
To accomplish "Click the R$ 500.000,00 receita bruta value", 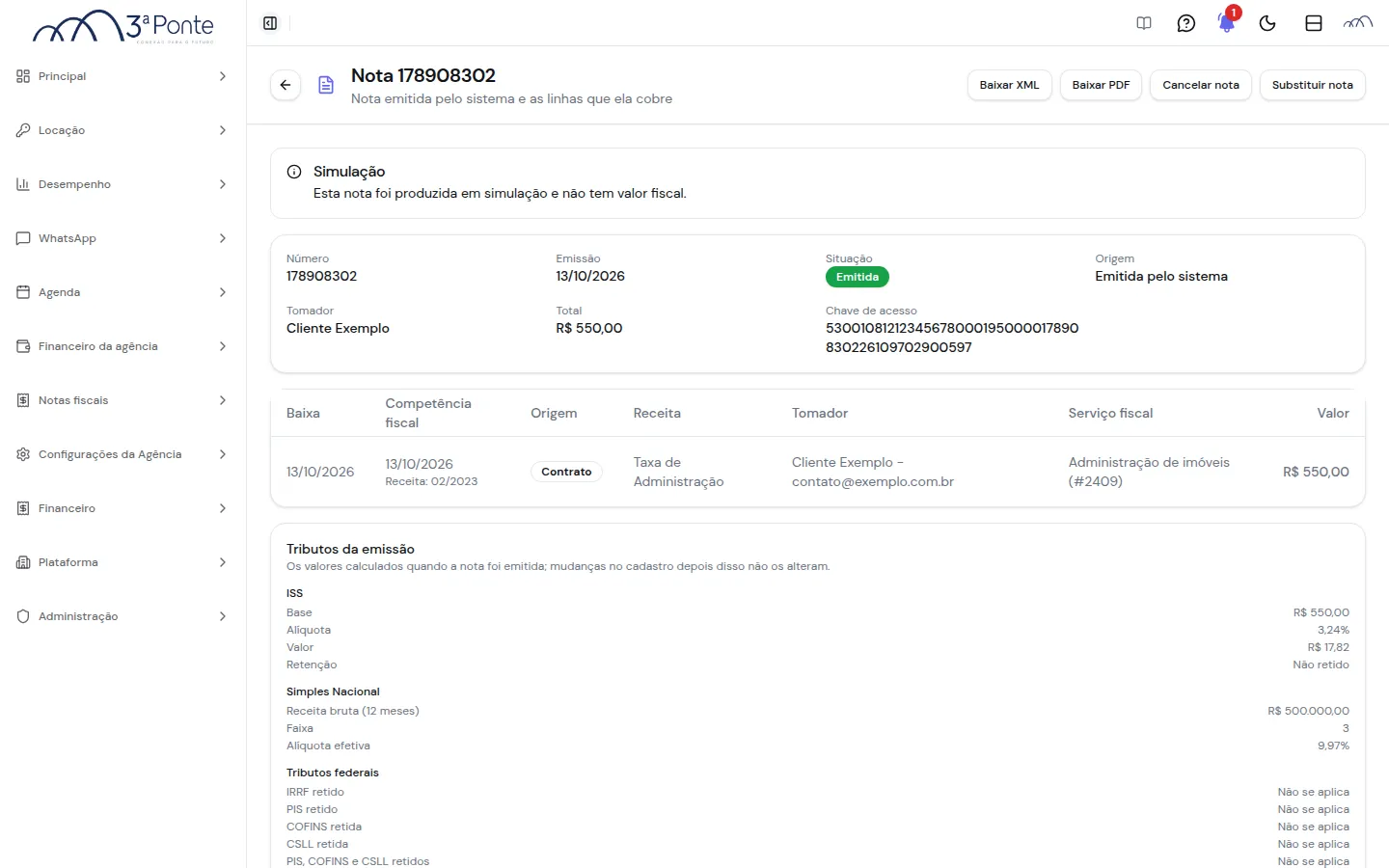I will pos(1308,711).
